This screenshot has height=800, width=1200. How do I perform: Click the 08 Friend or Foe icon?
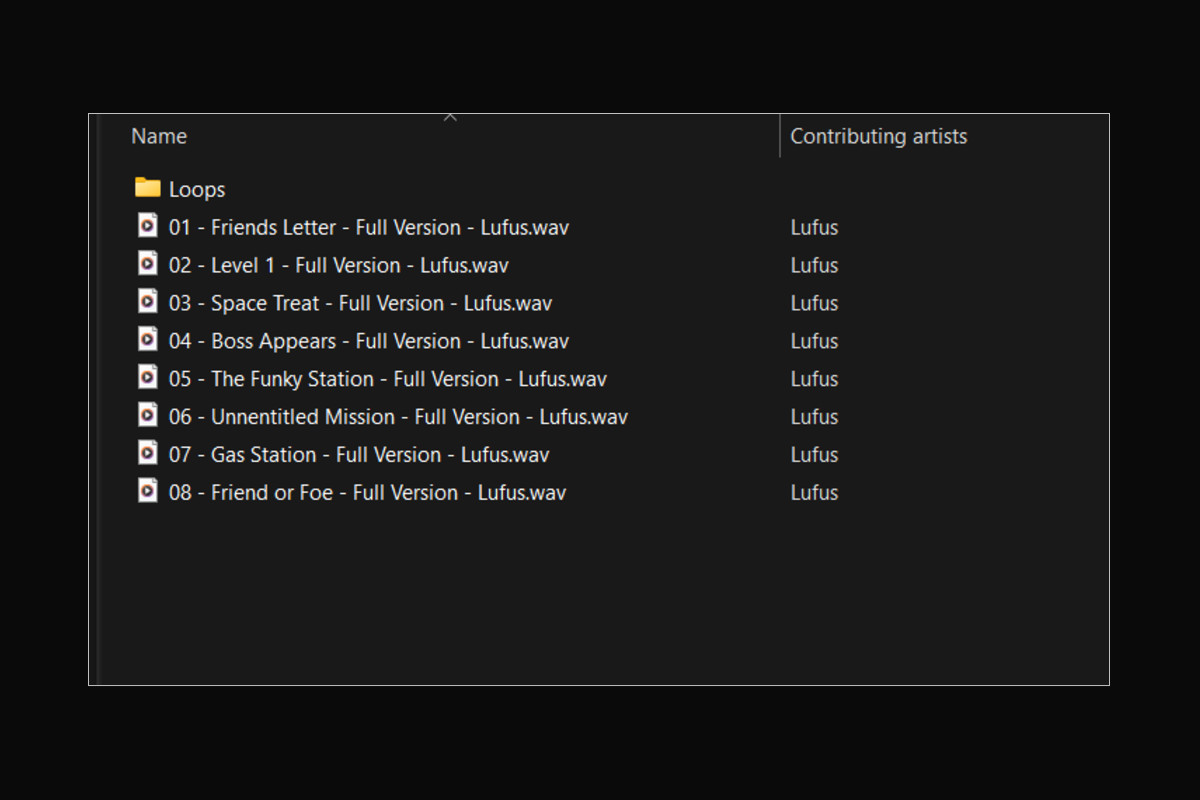pyautogui.click(x=148, y=492)
